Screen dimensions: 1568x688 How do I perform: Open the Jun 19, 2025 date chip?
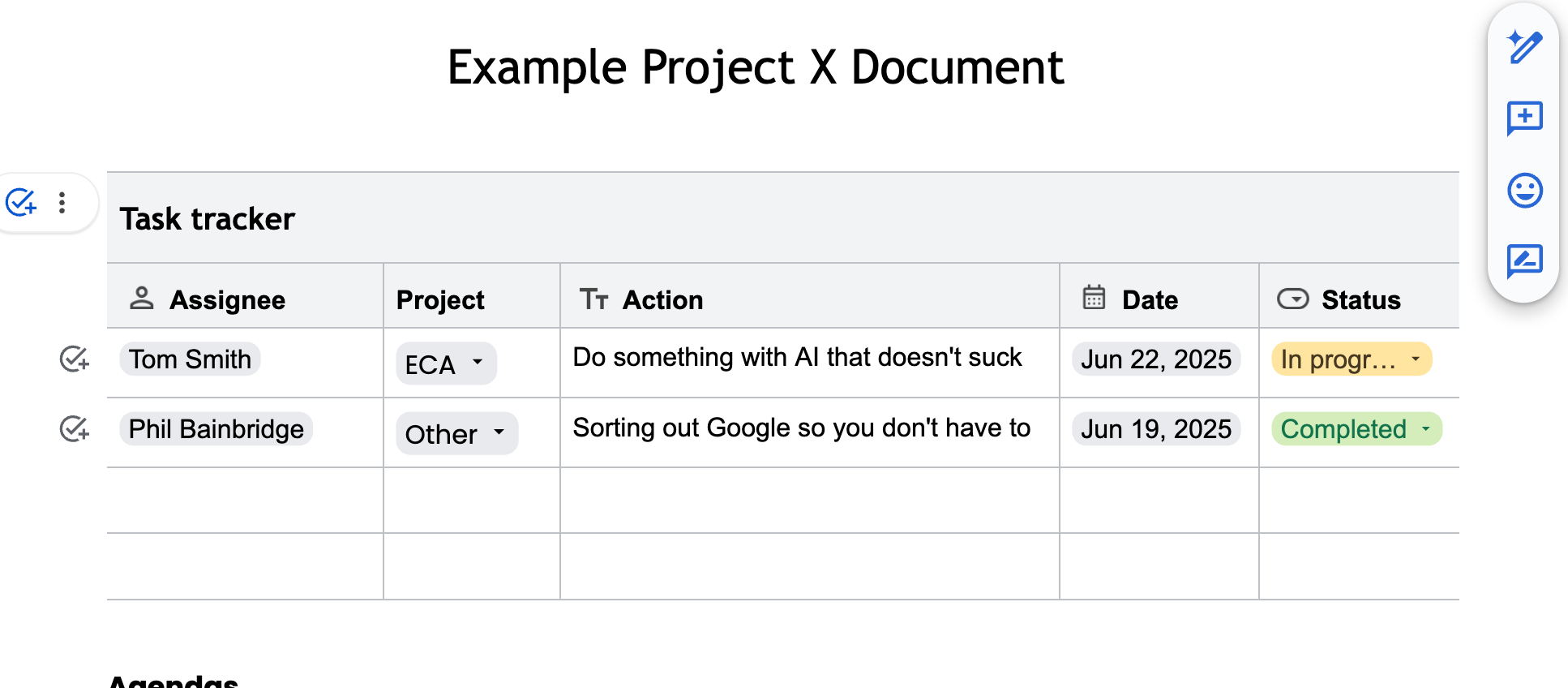click(1155, 429)
